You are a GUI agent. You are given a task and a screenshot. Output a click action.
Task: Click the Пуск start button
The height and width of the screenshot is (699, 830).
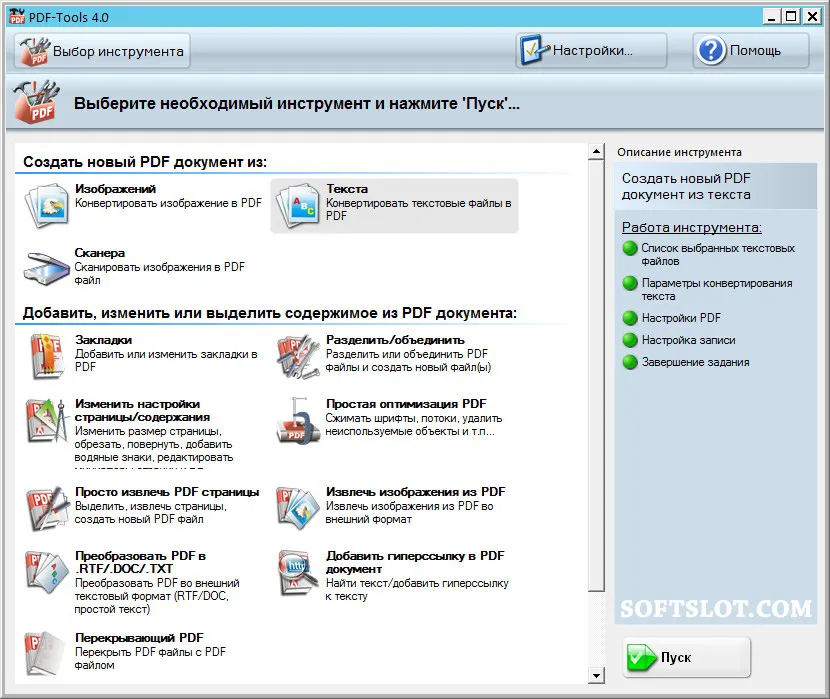(x=687, y=657)
